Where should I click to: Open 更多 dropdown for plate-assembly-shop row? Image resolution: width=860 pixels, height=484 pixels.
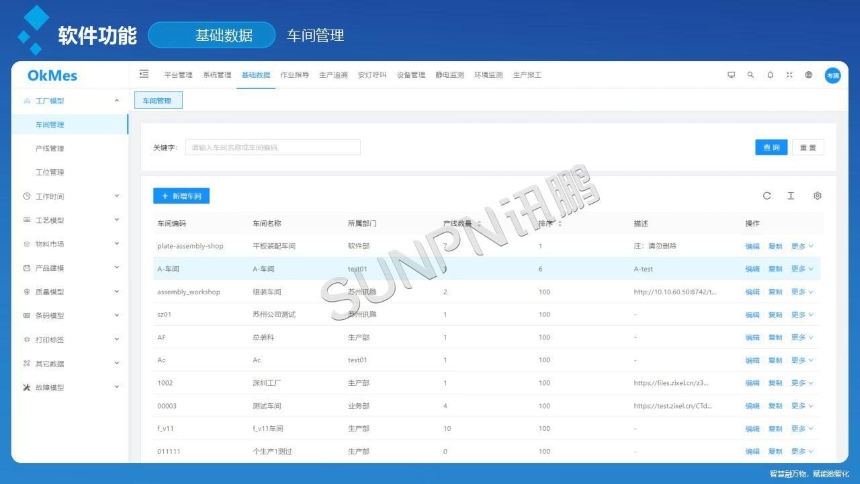pos(802,246)
